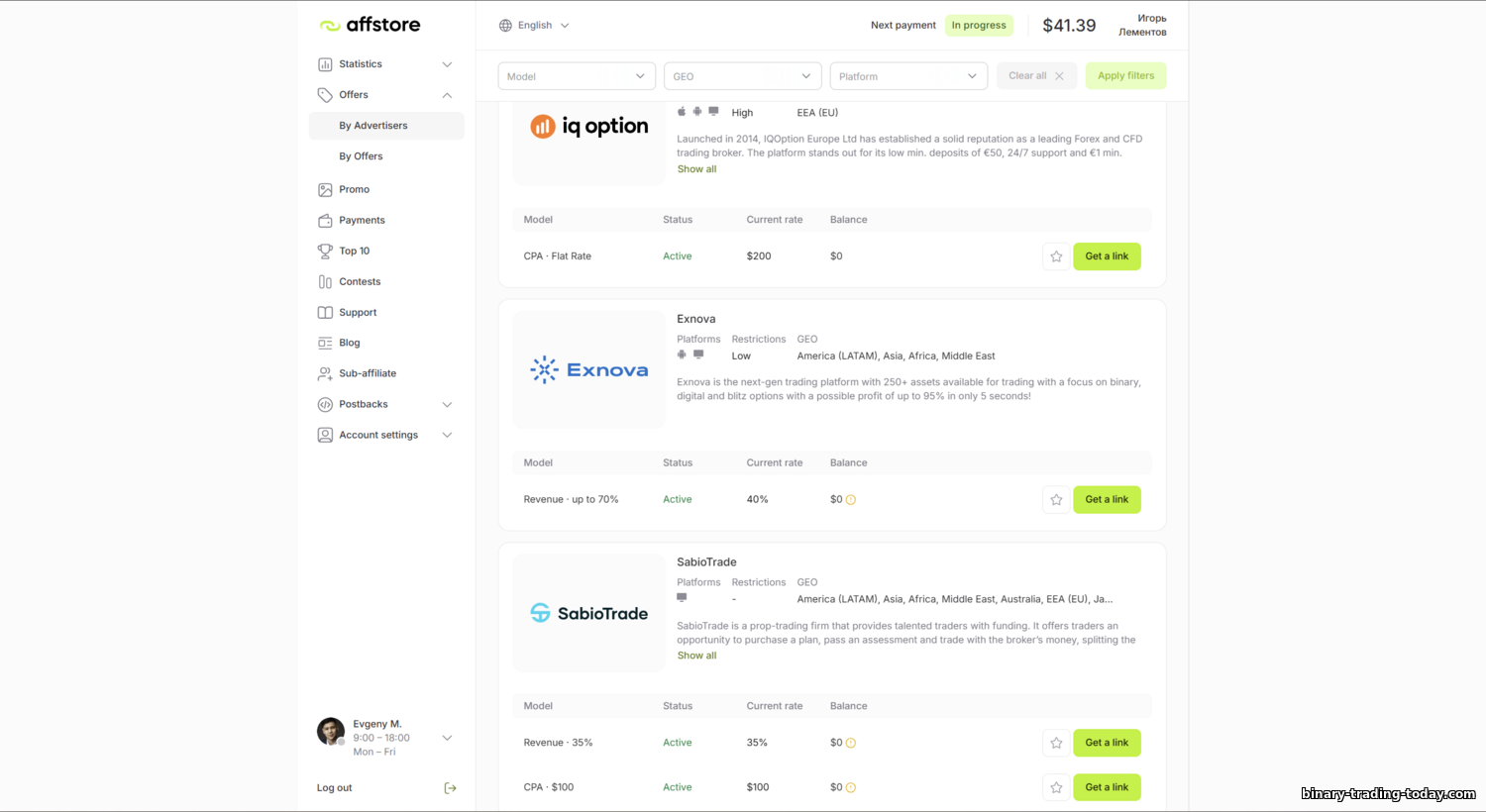Favorite the Exnova Revenue up to 70% offer
Screen dimensions: 1486x812
point(1056,500)
